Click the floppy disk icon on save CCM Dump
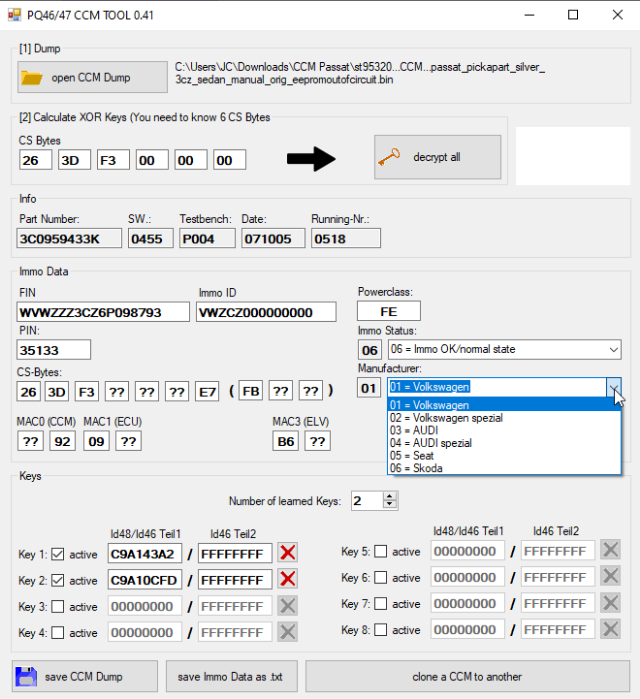Viewport: 640px width, 699px height. pos(27,677)
